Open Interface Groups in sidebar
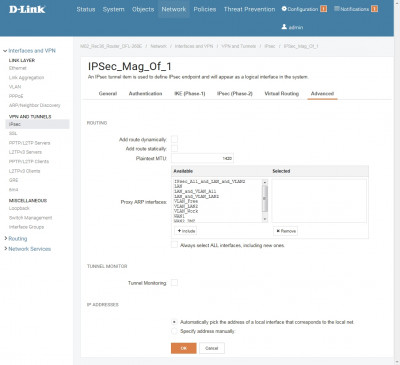The height and width of the screenshot is (365, 400). pyautogui.click(x=26, y=227)
